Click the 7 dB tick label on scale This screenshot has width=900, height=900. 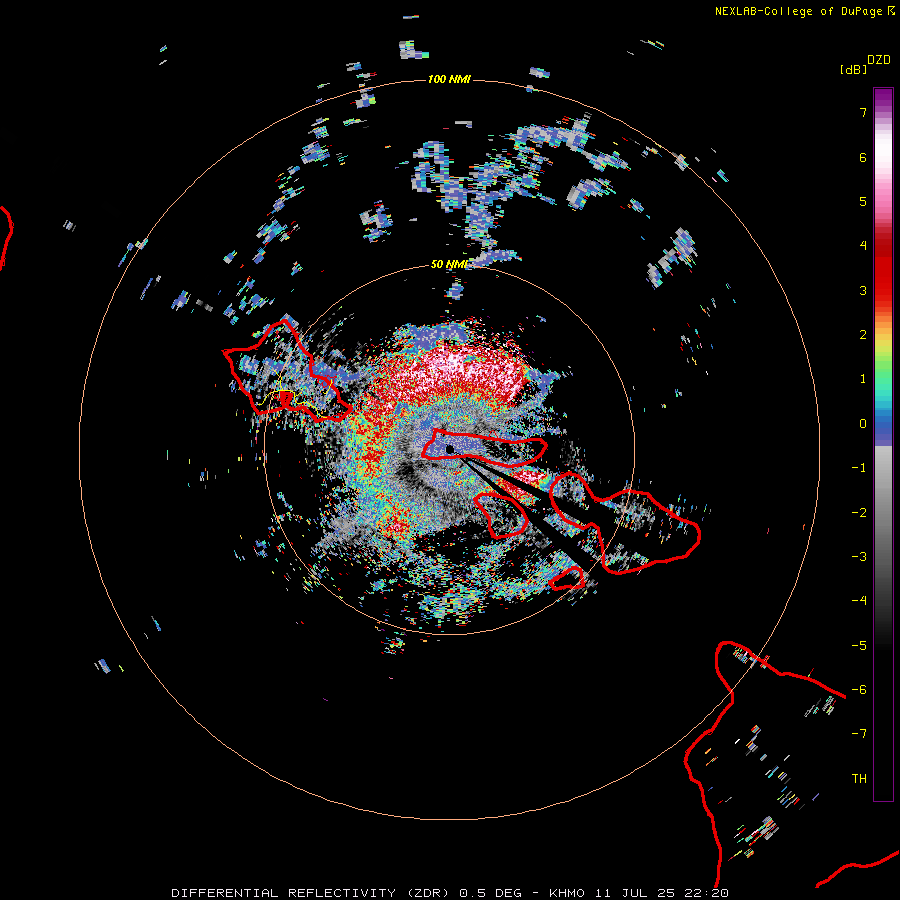click(863, 112)
